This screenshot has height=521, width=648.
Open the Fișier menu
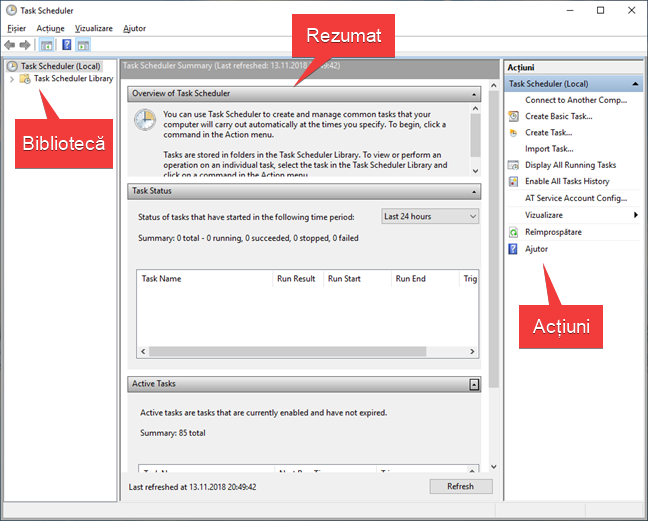17,29
